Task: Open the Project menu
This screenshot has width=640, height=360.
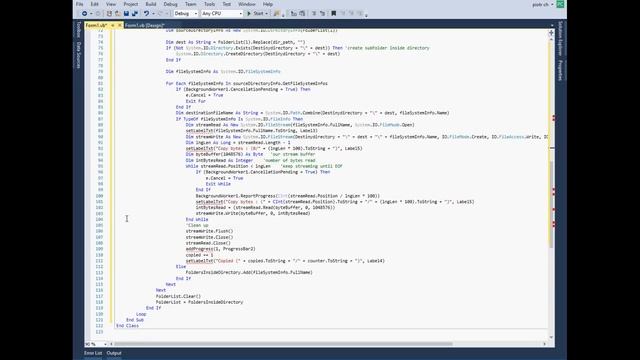Action: pos(131,4)
